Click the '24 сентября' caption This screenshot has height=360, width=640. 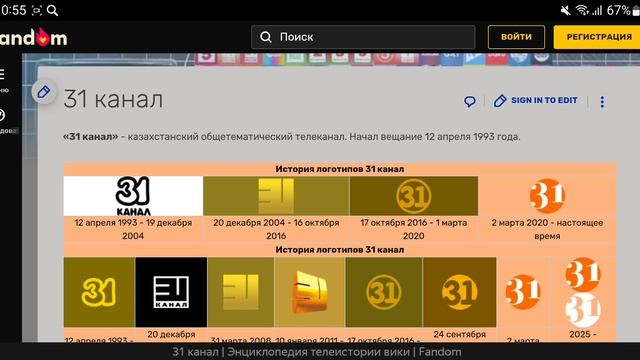click(x=460, y=334)
